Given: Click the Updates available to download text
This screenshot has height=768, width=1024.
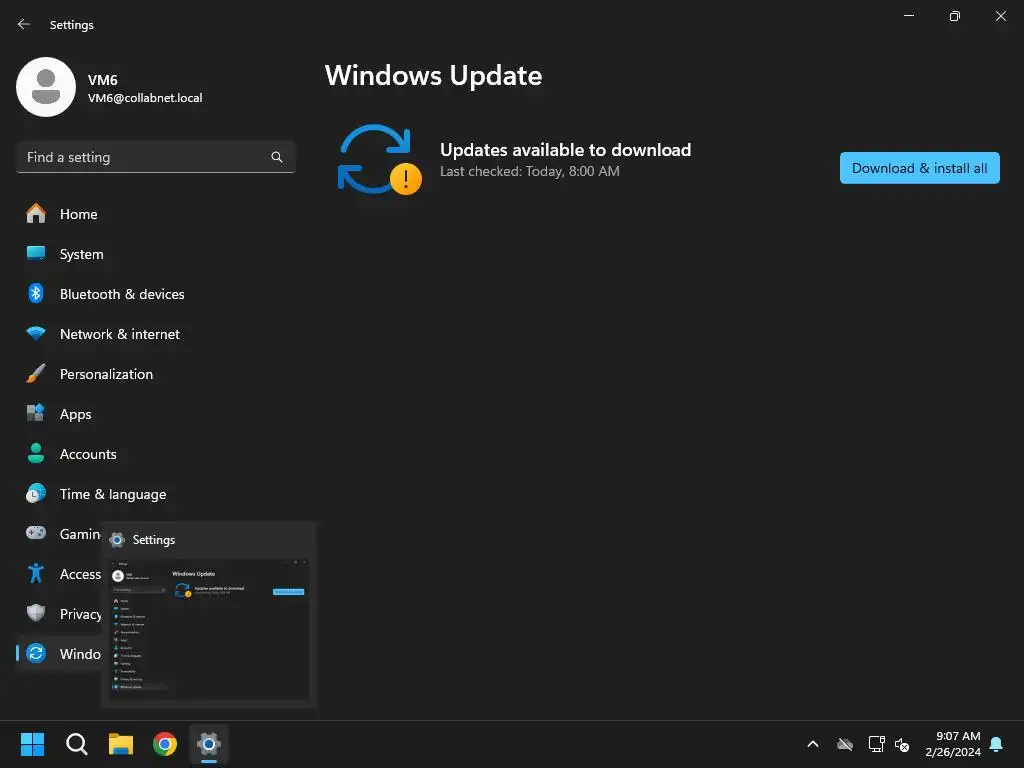Looking at the screenshot, I should [566, 150].
